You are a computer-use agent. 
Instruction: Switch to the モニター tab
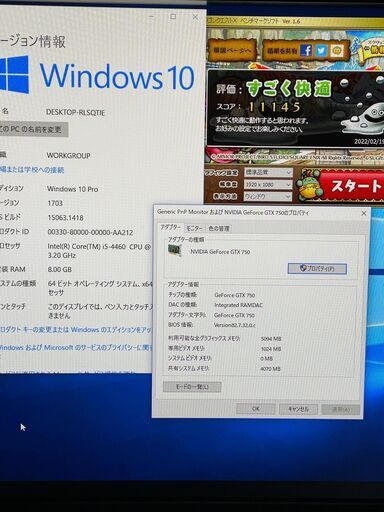click(194, 228)
